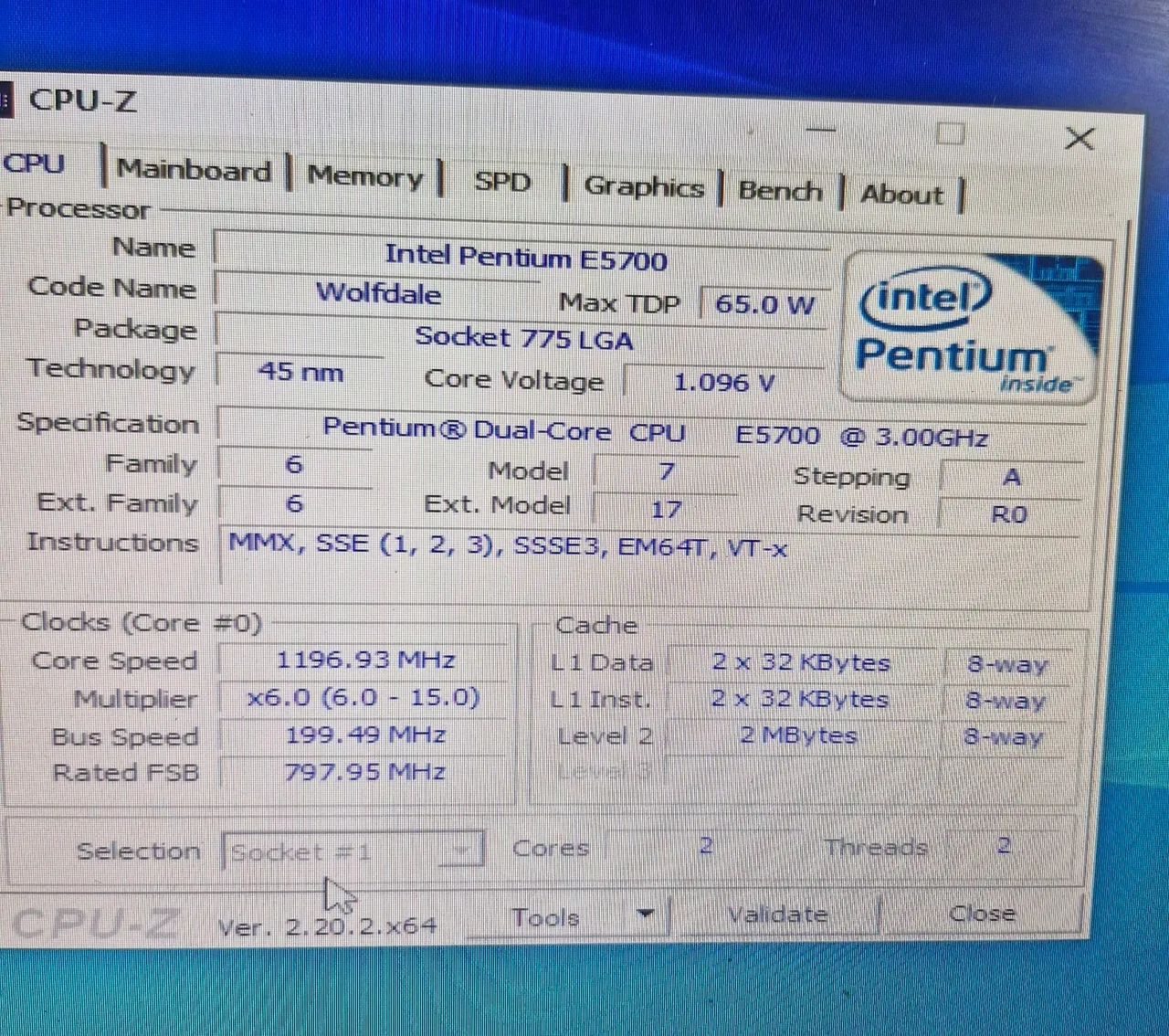Click the Model value 7
Screen dimensions: 1169x1036
click(667, 471)
